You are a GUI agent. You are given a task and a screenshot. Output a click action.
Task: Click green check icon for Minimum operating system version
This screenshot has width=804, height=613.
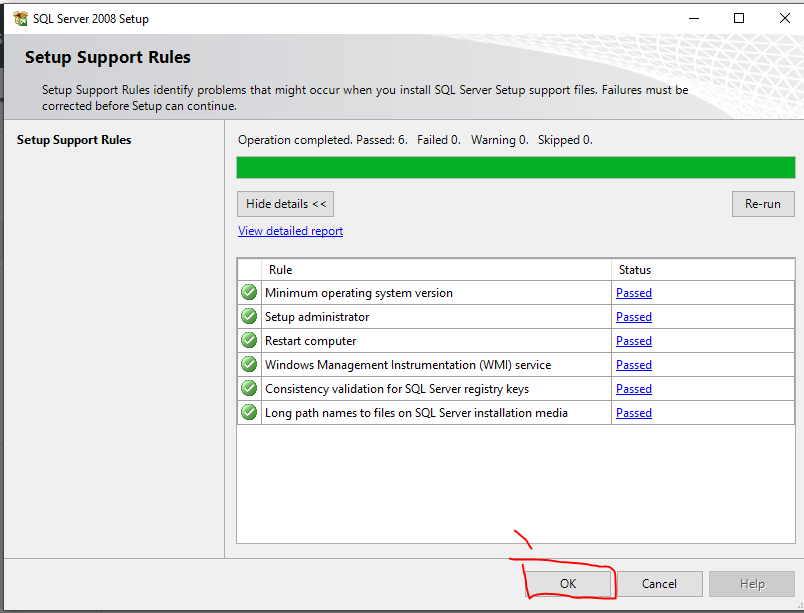coord(249,292)
